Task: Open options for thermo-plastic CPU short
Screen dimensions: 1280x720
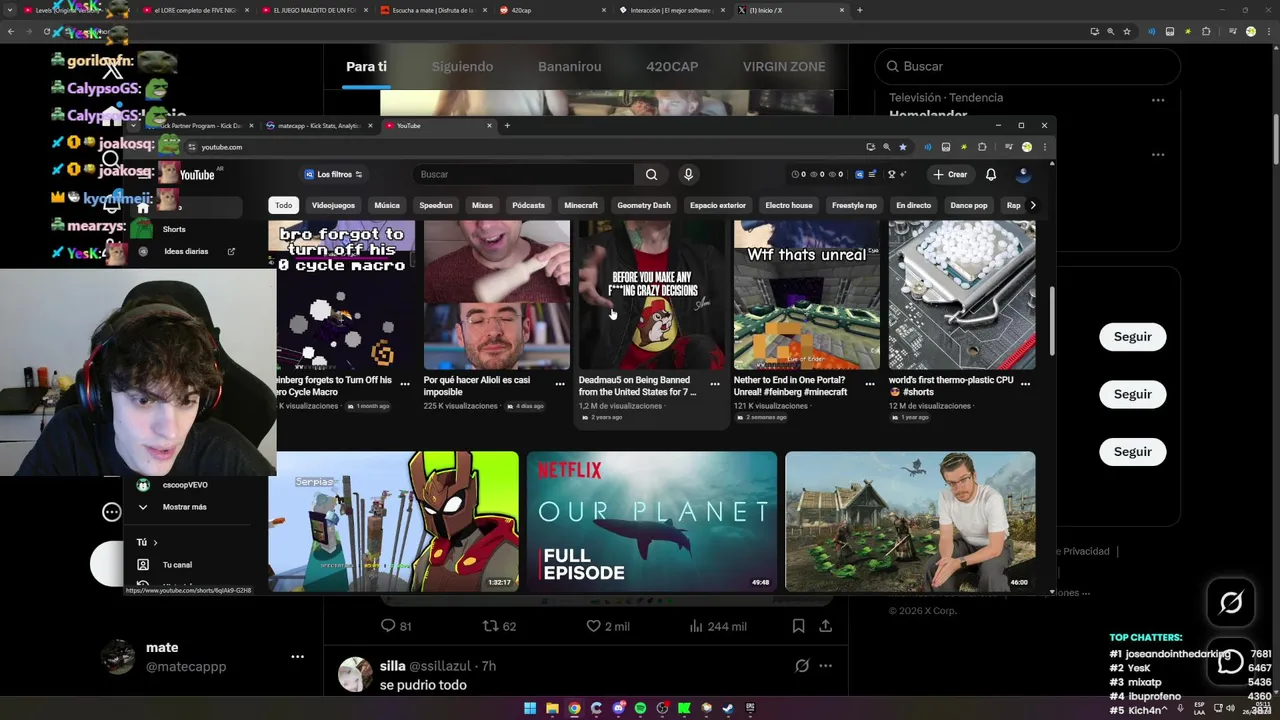Action: pyautogui.click(x=1025, y=384)
